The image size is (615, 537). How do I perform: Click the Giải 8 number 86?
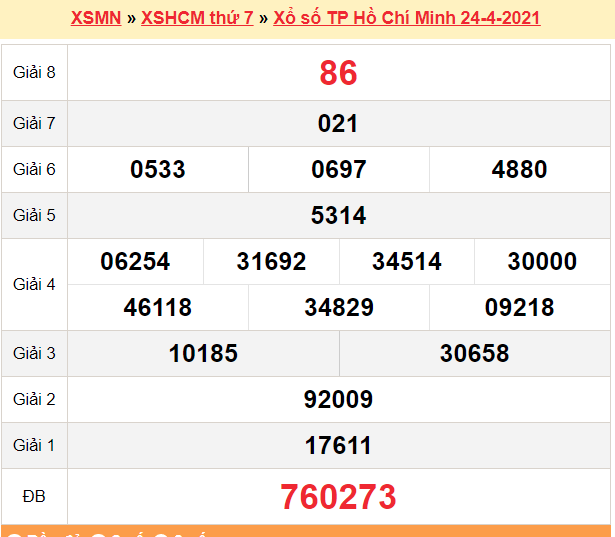coord(338,73)
